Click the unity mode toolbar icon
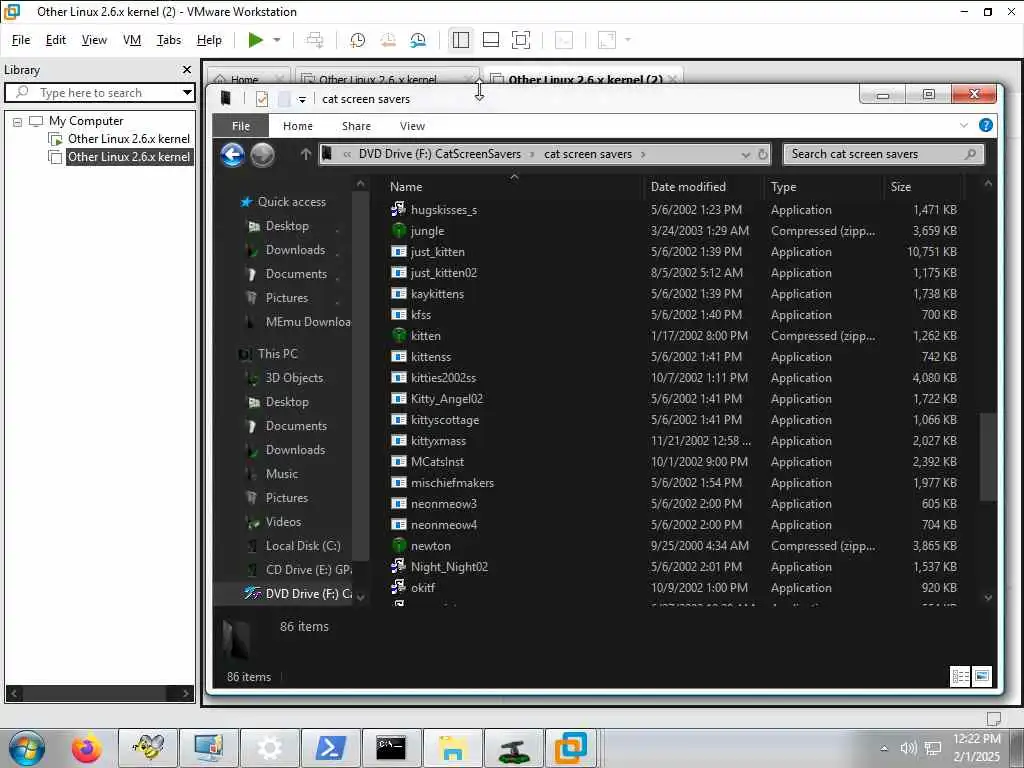The height and width of the screenshot is (768, 1024). (x=564, y=40)
